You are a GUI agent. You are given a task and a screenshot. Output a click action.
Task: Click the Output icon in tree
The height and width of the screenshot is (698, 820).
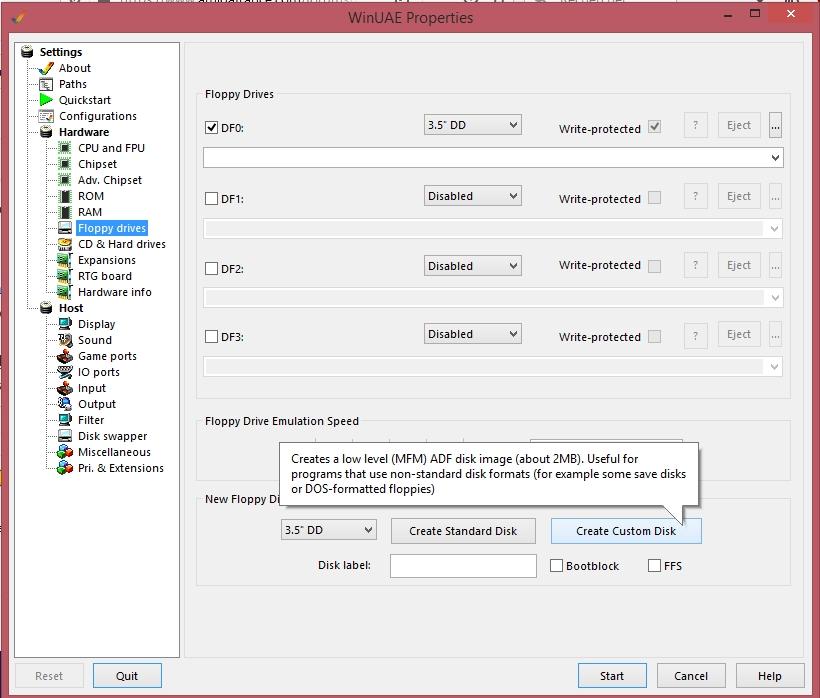pyautogui.click(x=65, y=404)
